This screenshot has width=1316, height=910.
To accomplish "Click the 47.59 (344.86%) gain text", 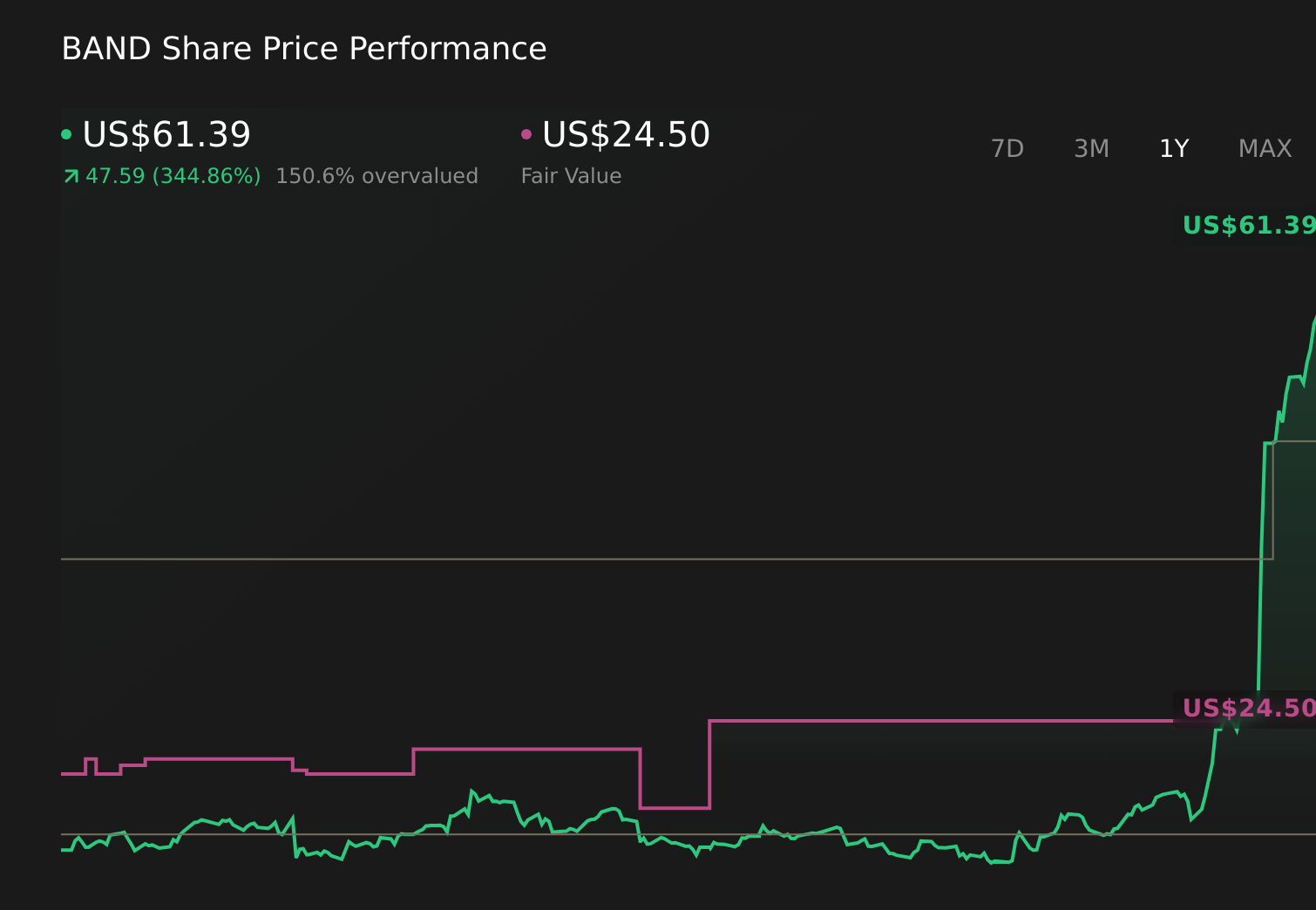I will point(173,177).
